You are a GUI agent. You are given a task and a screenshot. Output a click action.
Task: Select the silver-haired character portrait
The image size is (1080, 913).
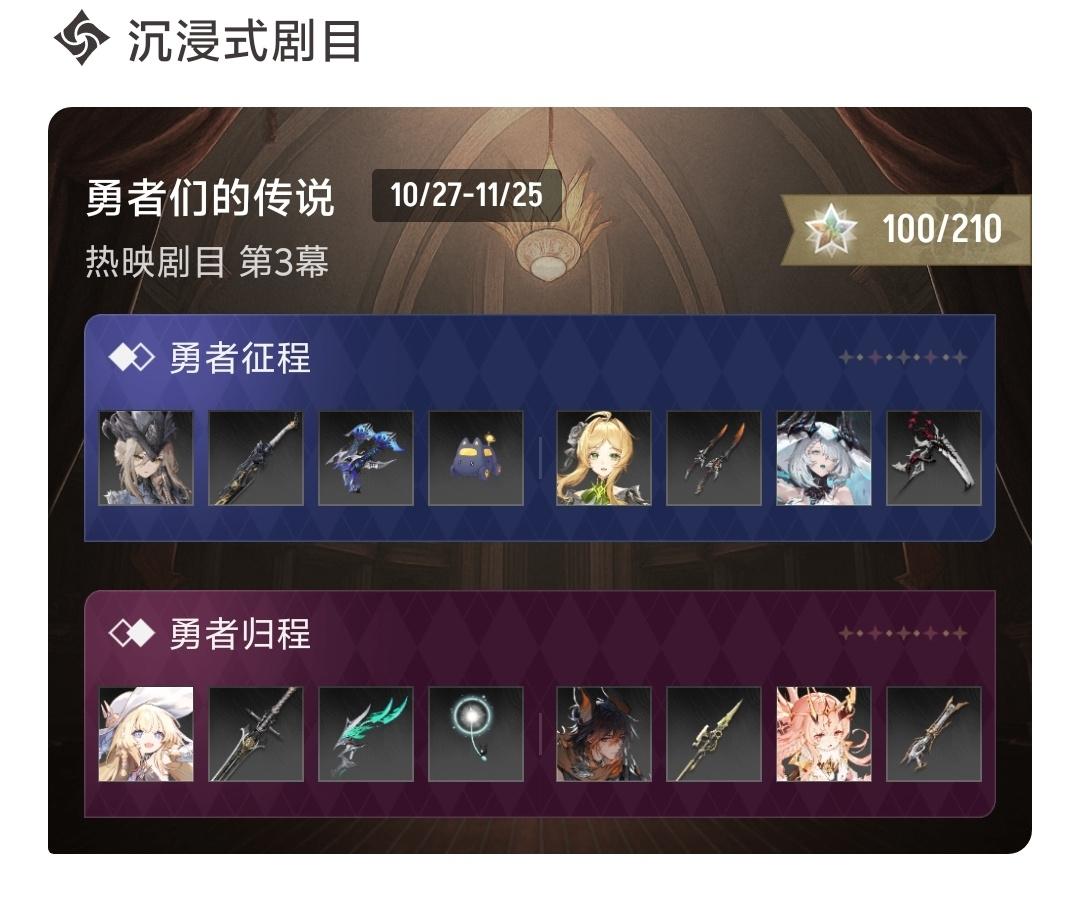coord(824,459)
